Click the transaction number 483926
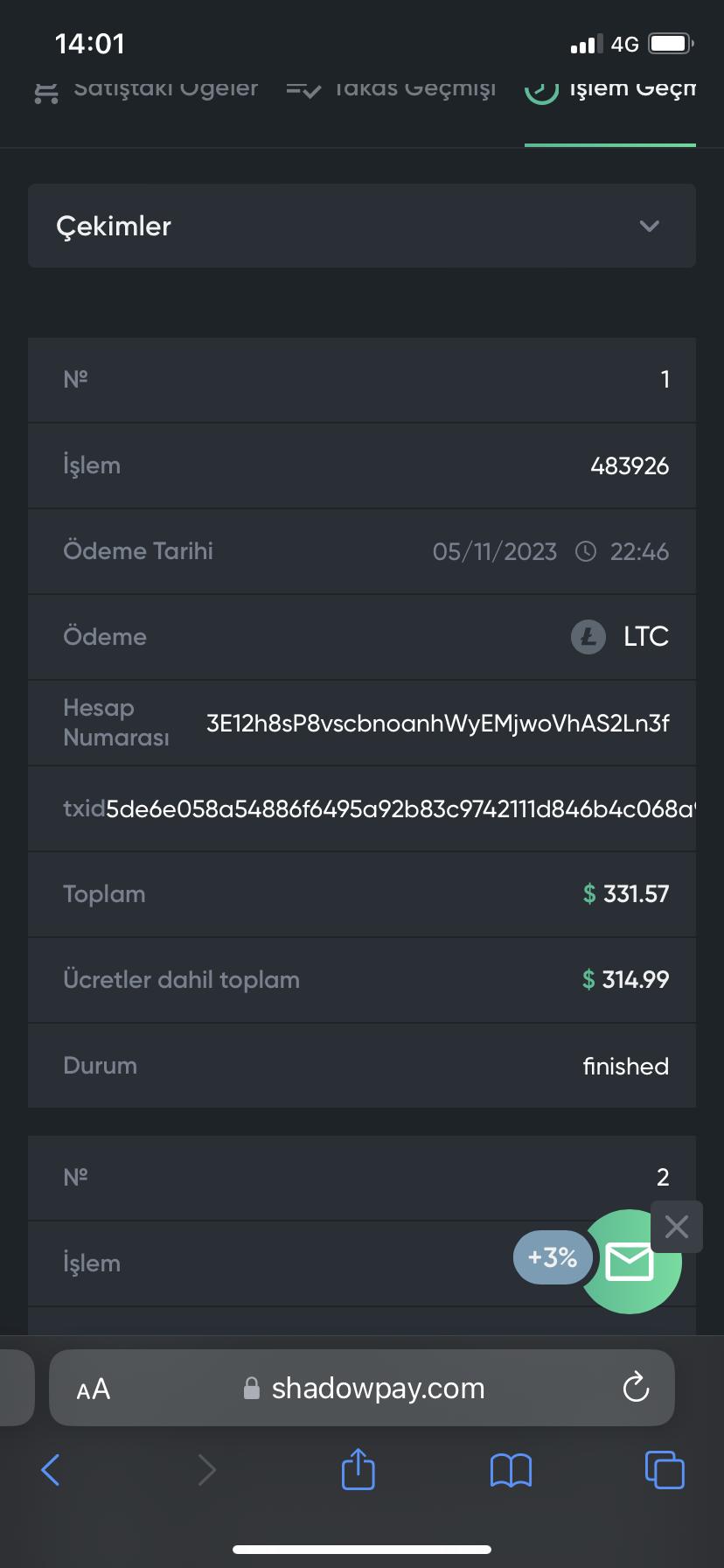The image size is (724, 1568). [x=630, y=465]
